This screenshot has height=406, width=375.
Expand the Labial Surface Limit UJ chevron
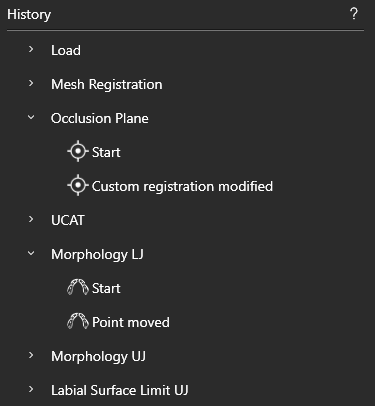tap(31, 389)
